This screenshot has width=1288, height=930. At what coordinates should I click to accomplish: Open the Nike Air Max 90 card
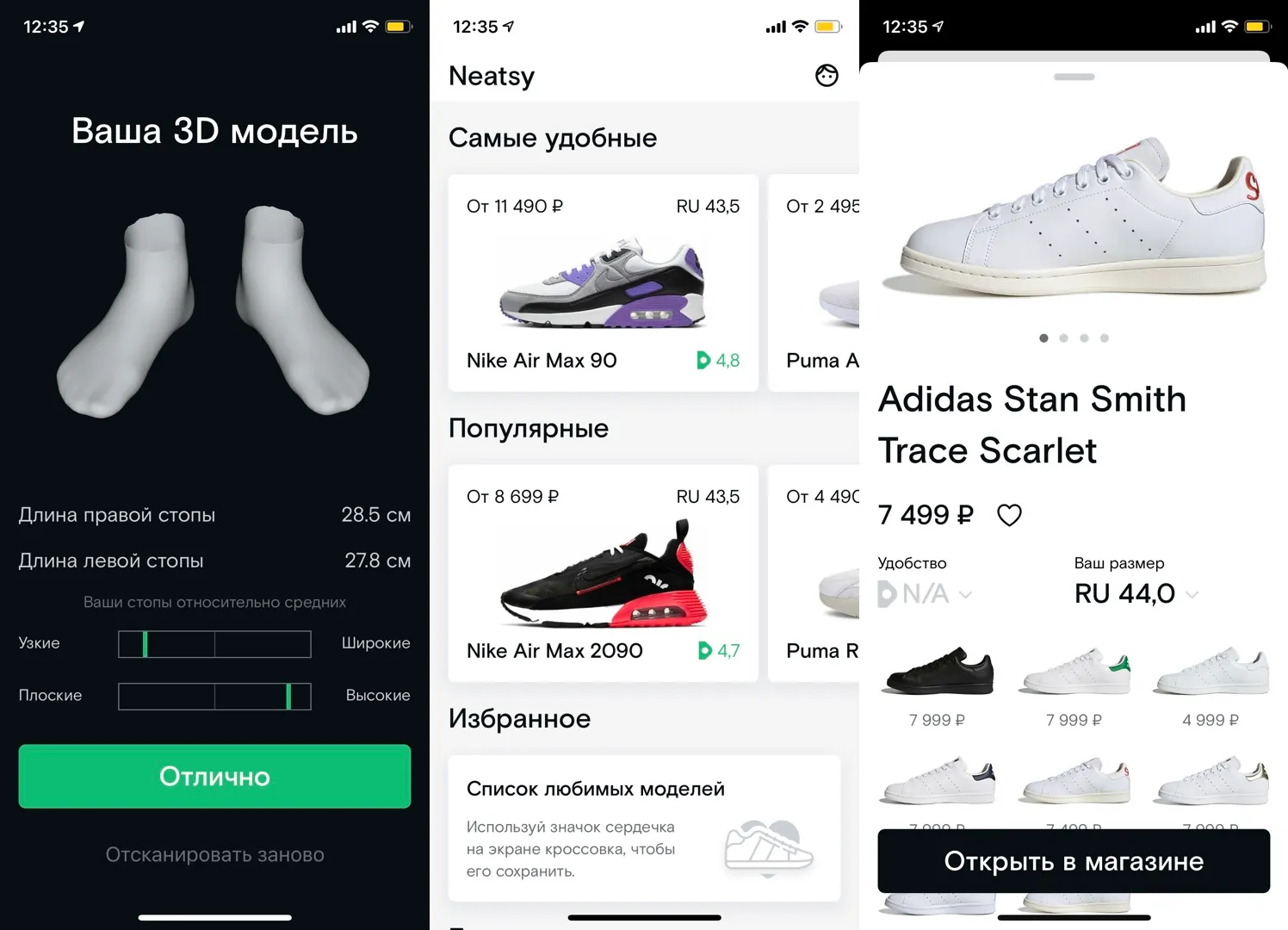point(603,283)
